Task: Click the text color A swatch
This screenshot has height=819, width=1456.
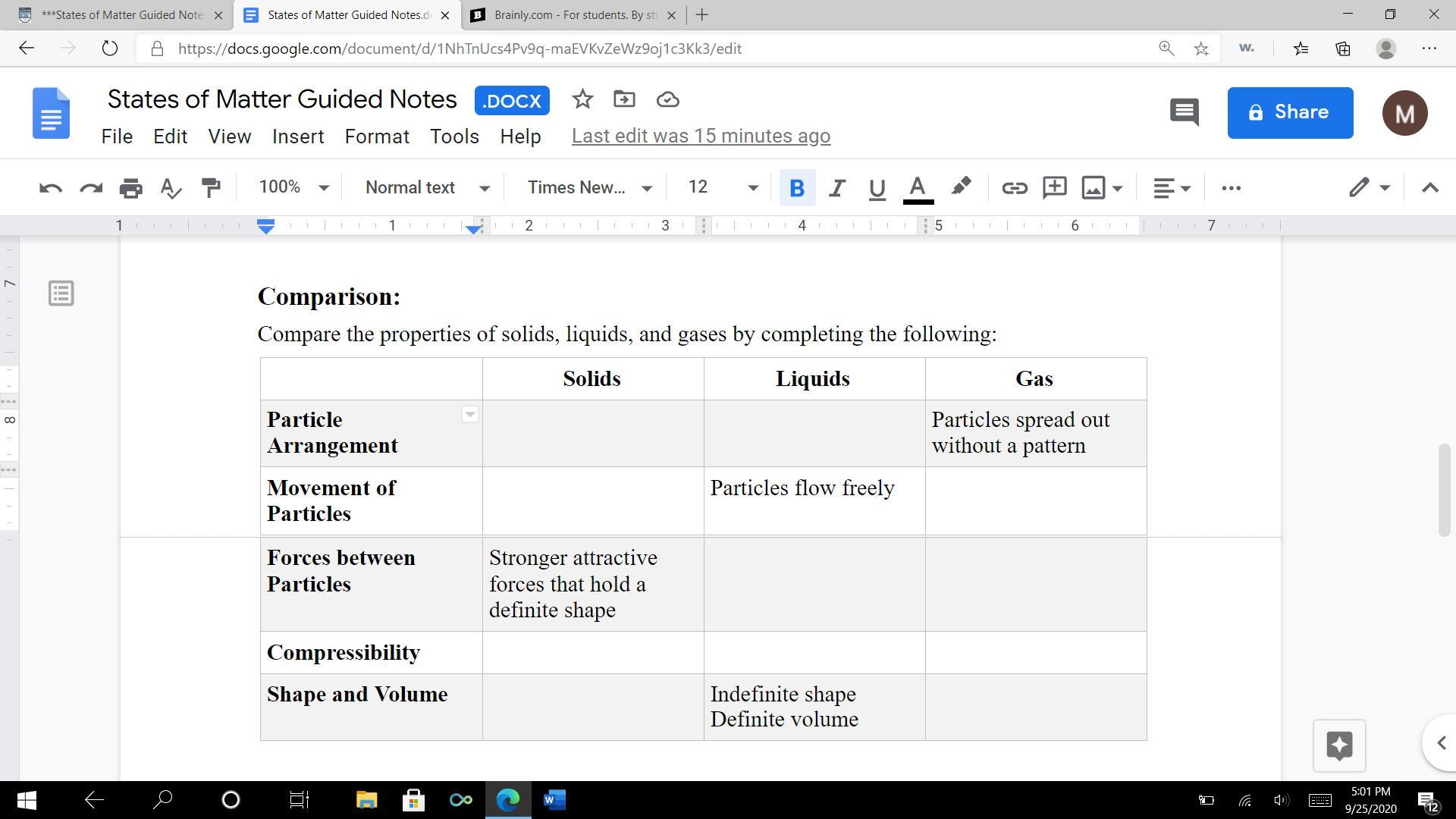Action: (918, 188)
